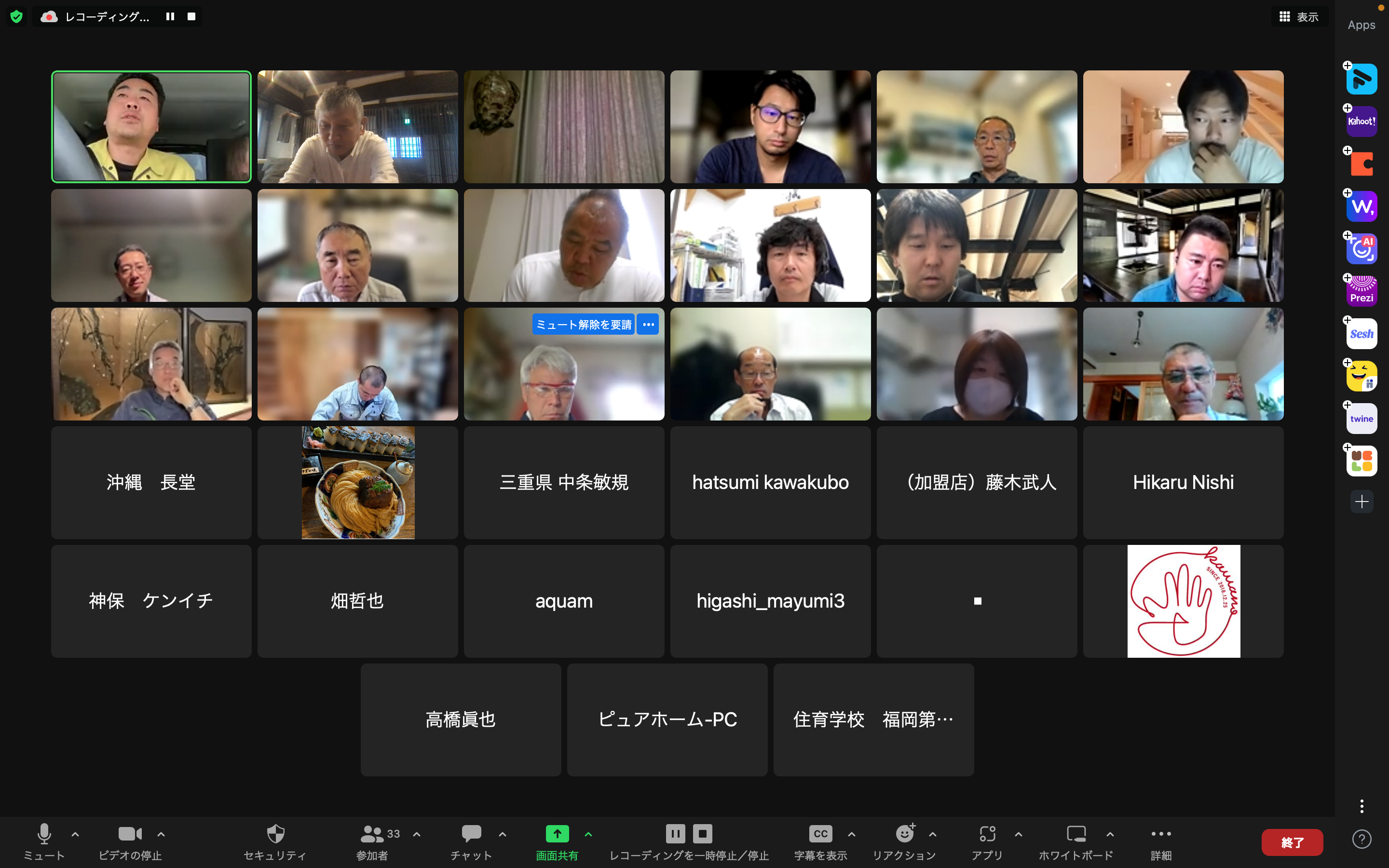The image size is (1389, 868).
Task: Click the encryption shield icon top-left
Action: (x=17, y=17)
